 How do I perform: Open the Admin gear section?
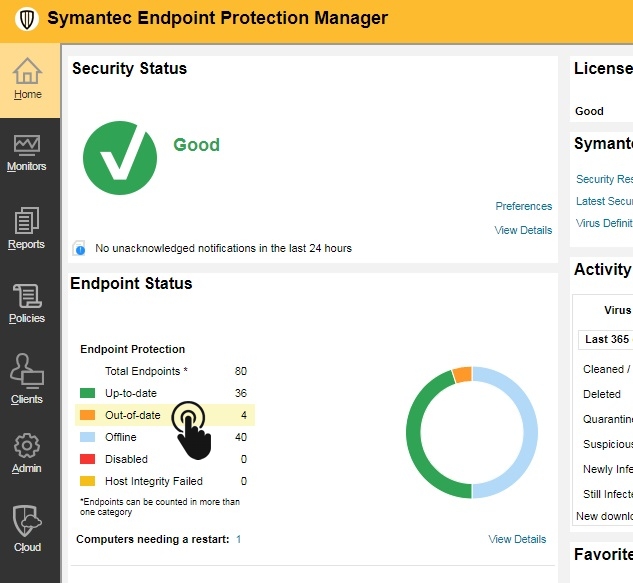pos(27,453)
